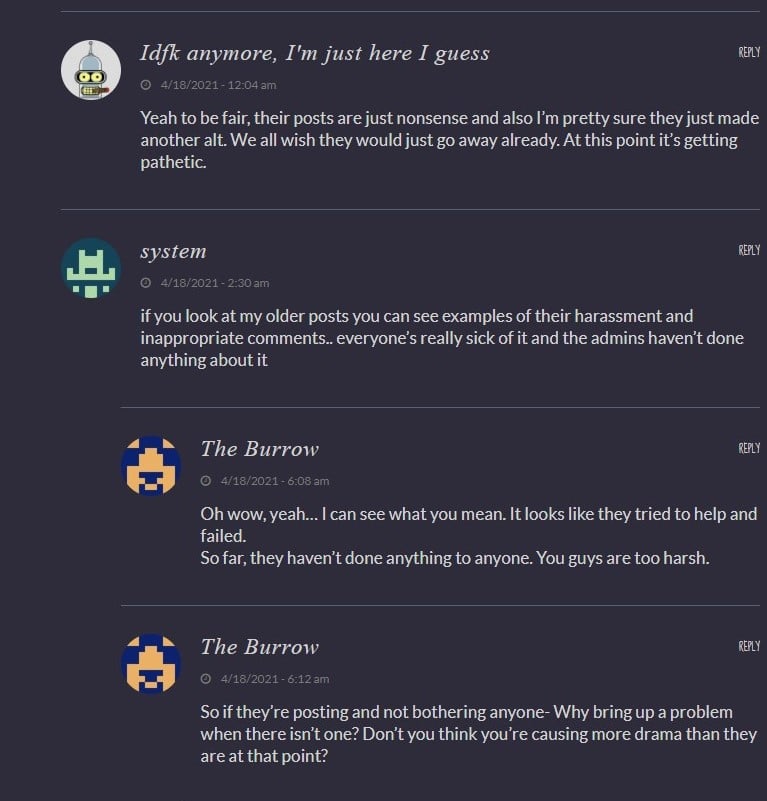
Task: Reply to The Burrow's 6:08 am comment
Action: 749,448
